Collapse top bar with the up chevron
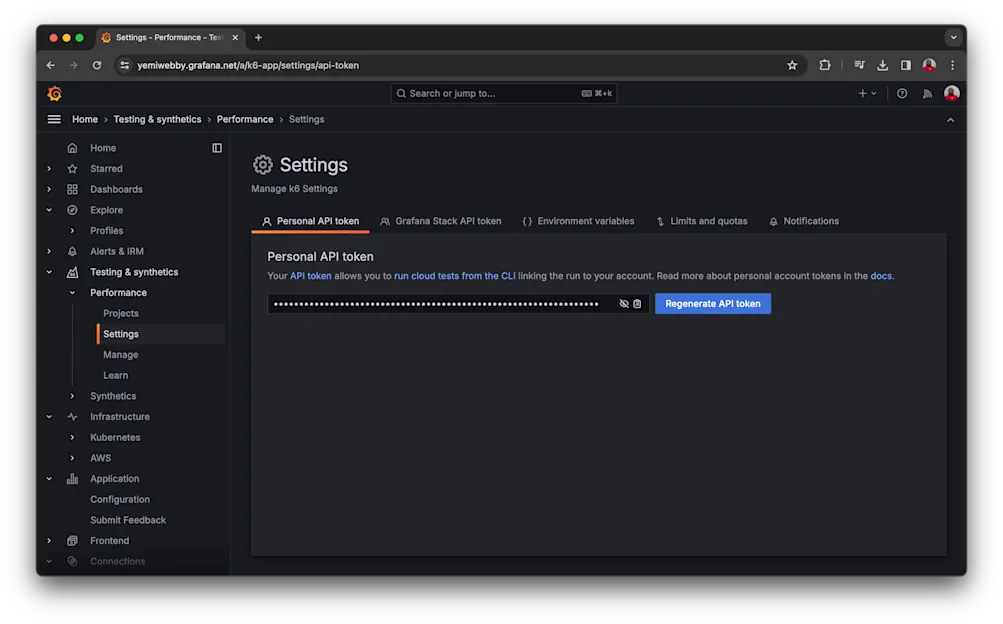1003x624 pixels. [x=951, y=120]
